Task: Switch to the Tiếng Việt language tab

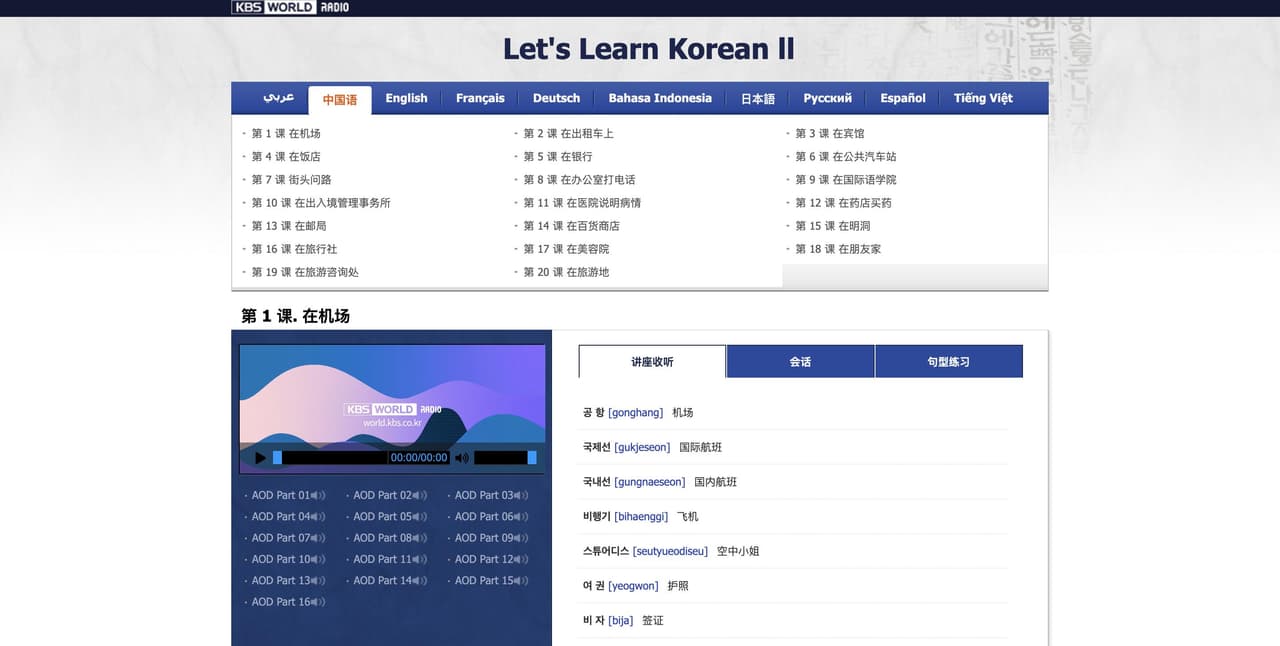Action: (983, 98)
